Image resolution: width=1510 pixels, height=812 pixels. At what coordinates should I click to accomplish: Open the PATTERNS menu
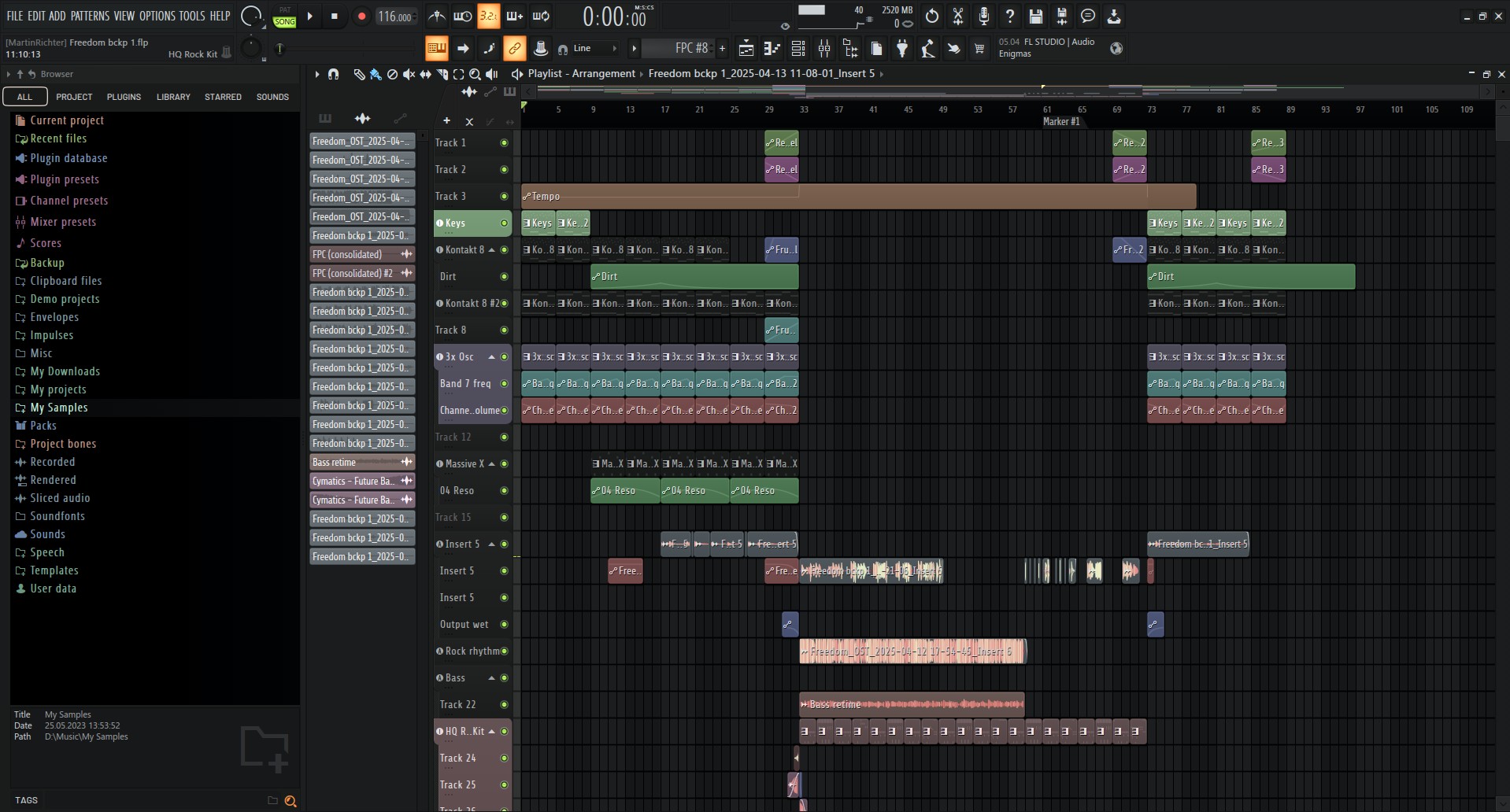90,16
